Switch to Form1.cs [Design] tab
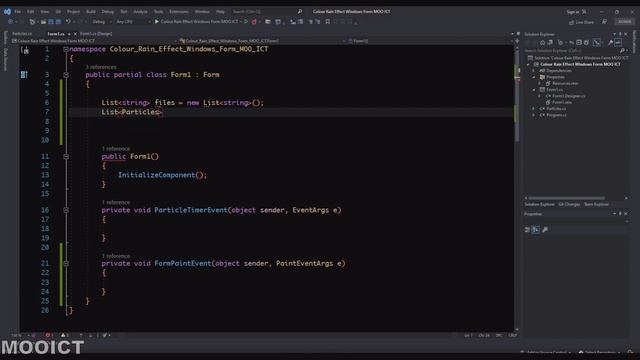The height and width of the screenshot is (360, 640). tap(96, 34)
